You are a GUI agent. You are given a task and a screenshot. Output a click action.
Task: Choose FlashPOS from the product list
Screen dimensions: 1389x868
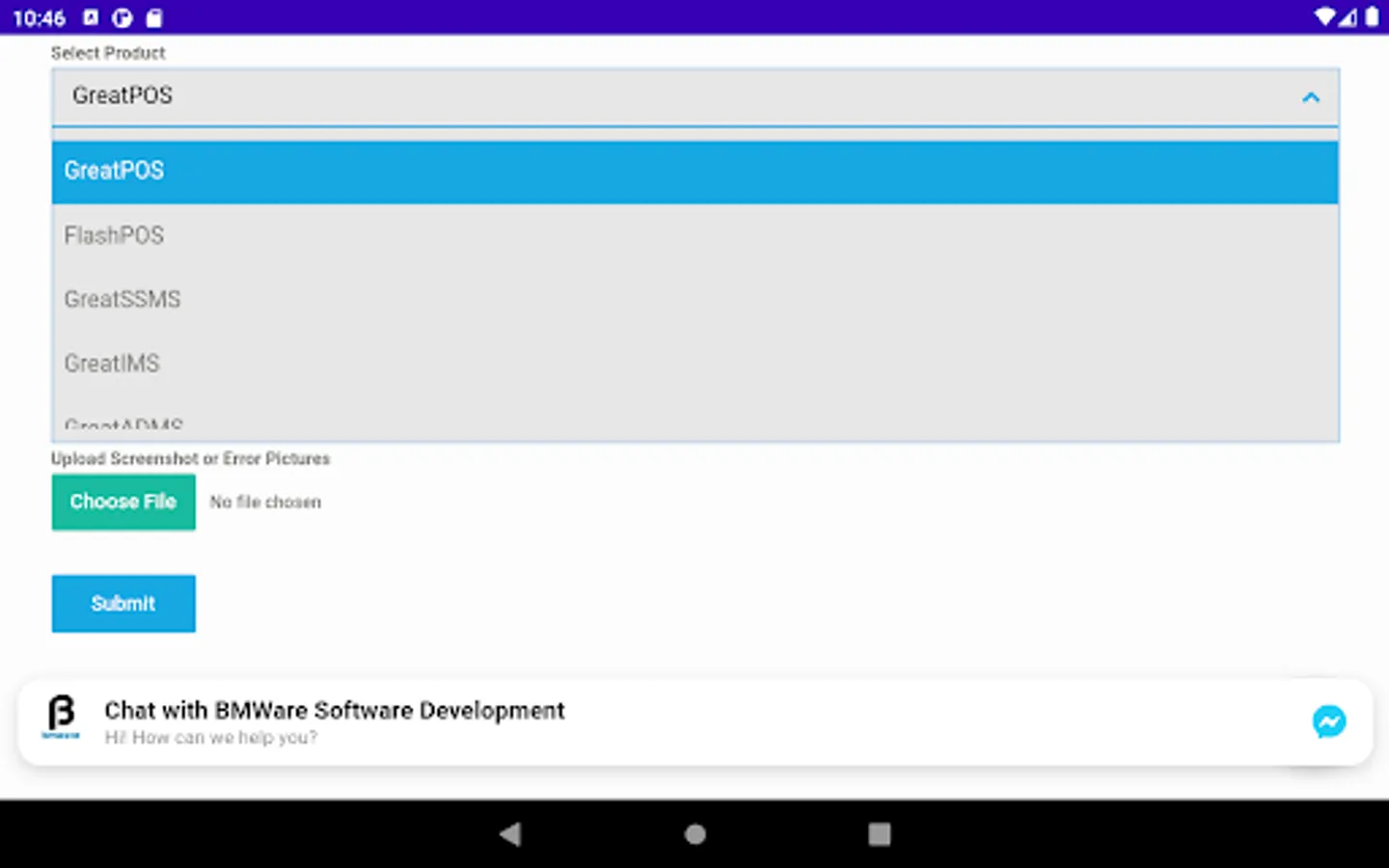(x=694, y=235)
